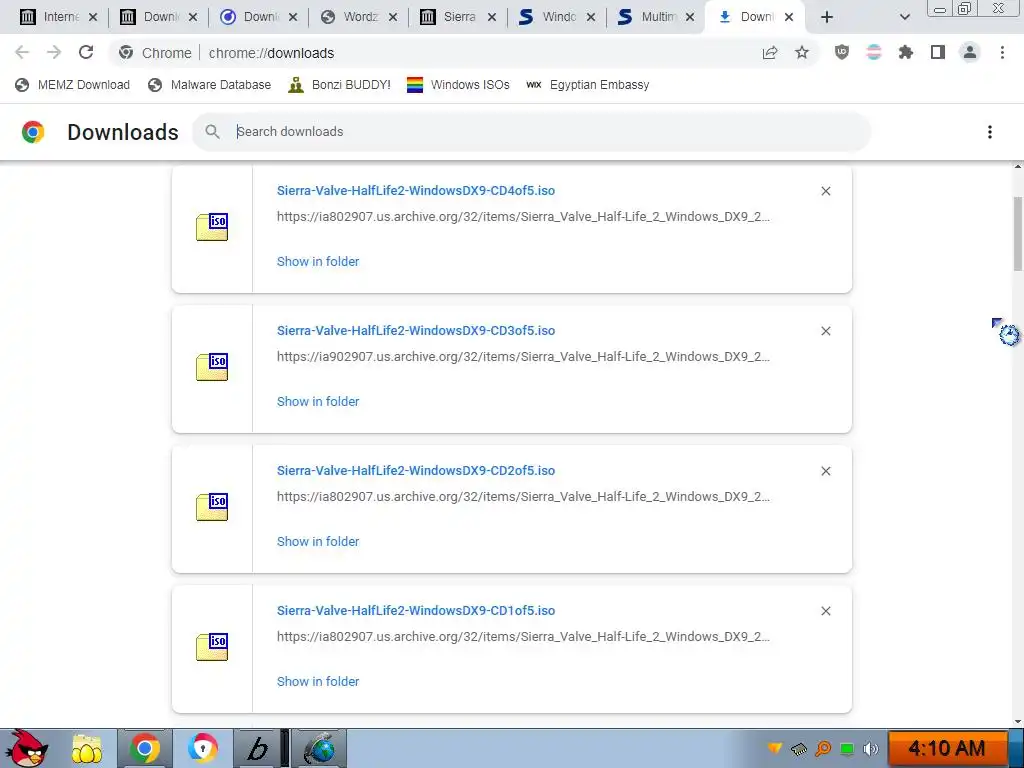Click the browser back arrow
Screen dimensions: 1024x768
click(x=22, y=52)
